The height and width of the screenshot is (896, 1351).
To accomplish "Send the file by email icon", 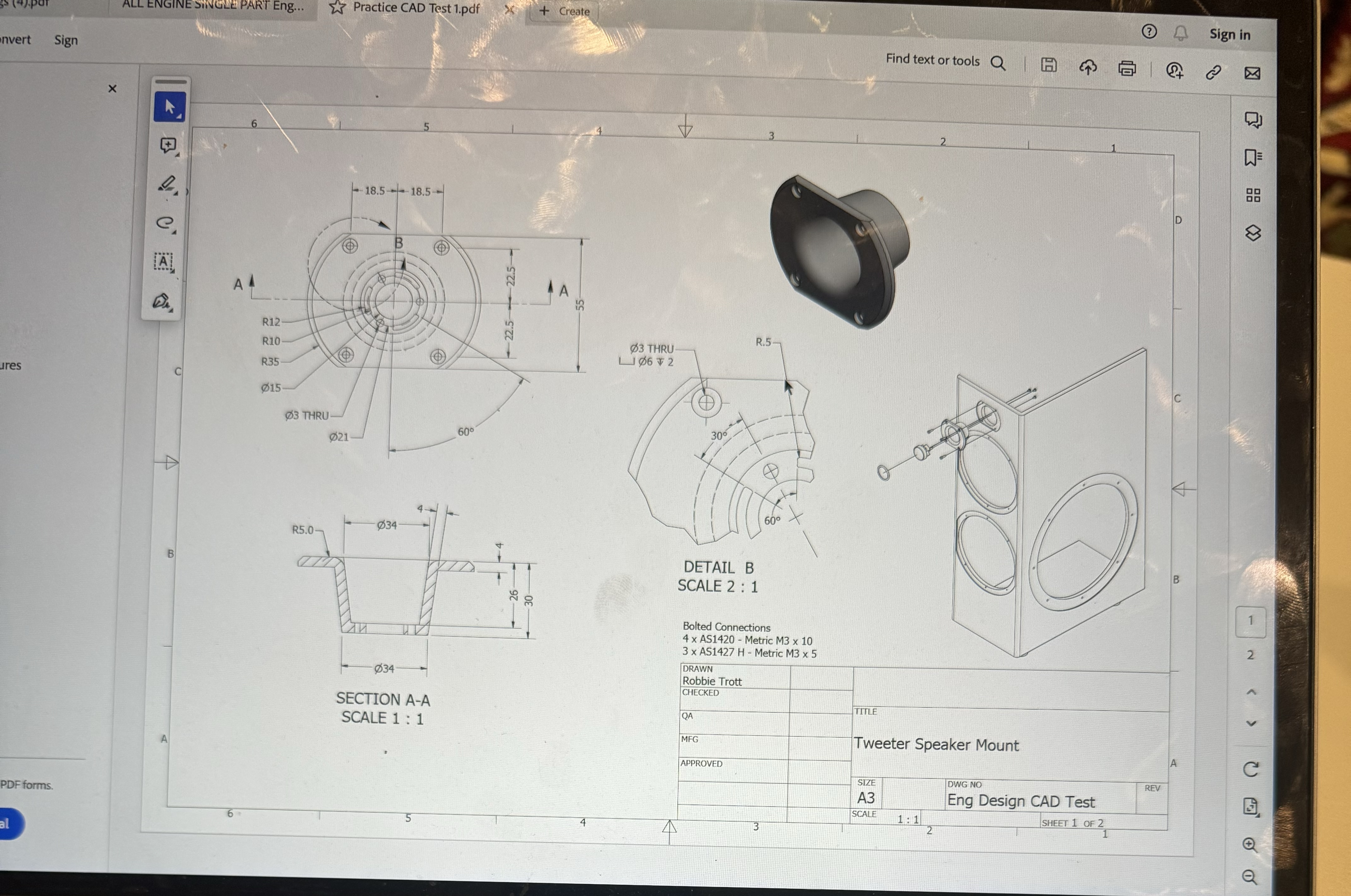I will pyautogui.click(x=1252, y=73).
